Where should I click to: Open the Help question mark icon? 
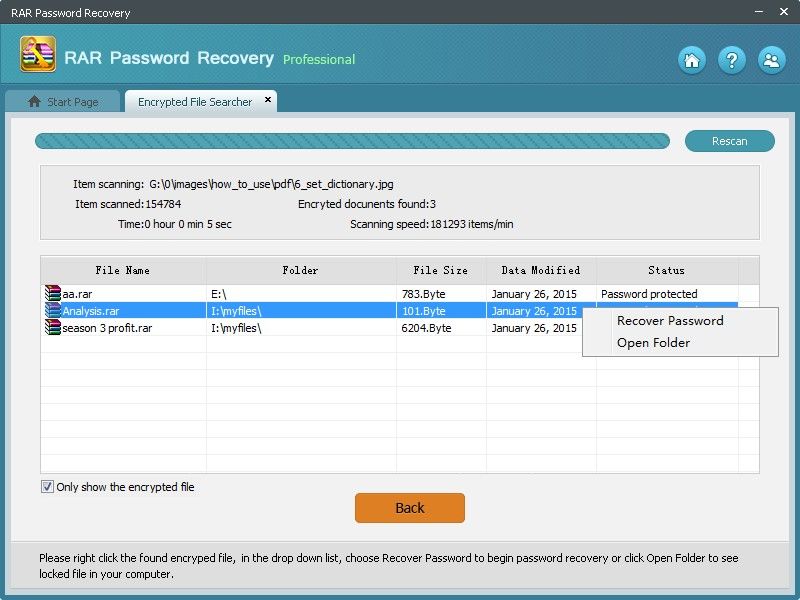tap(732, 60)
